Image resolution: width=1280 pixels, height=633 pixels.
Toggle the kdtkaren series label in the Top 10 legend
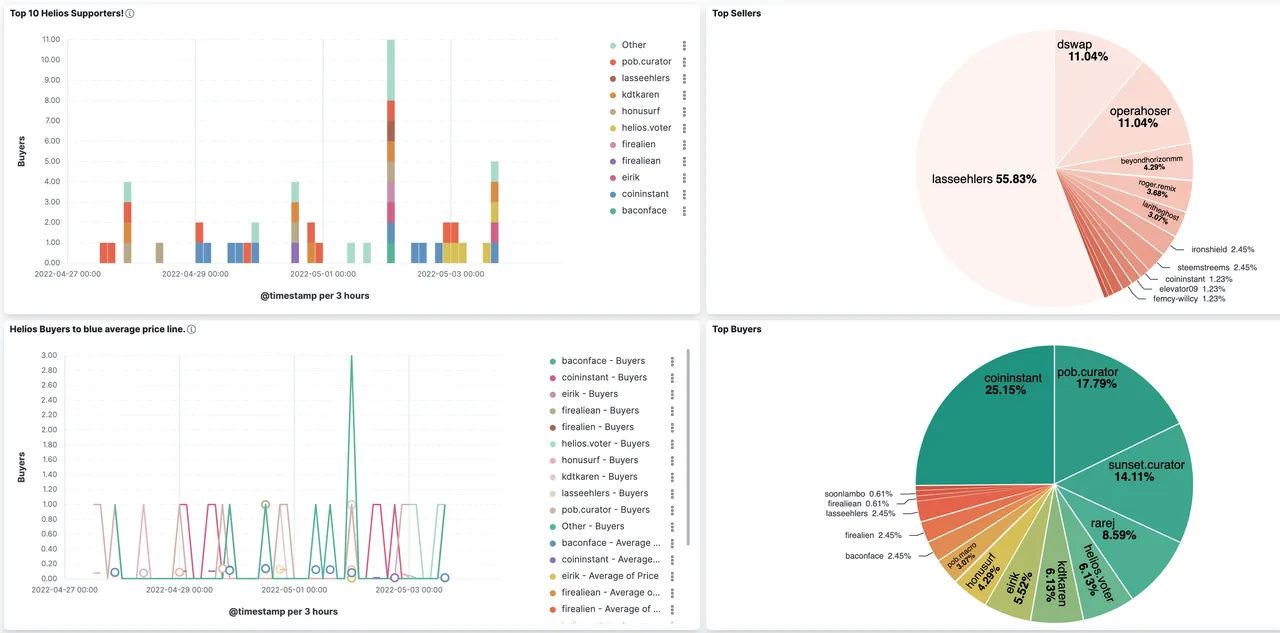coord(640,95)
